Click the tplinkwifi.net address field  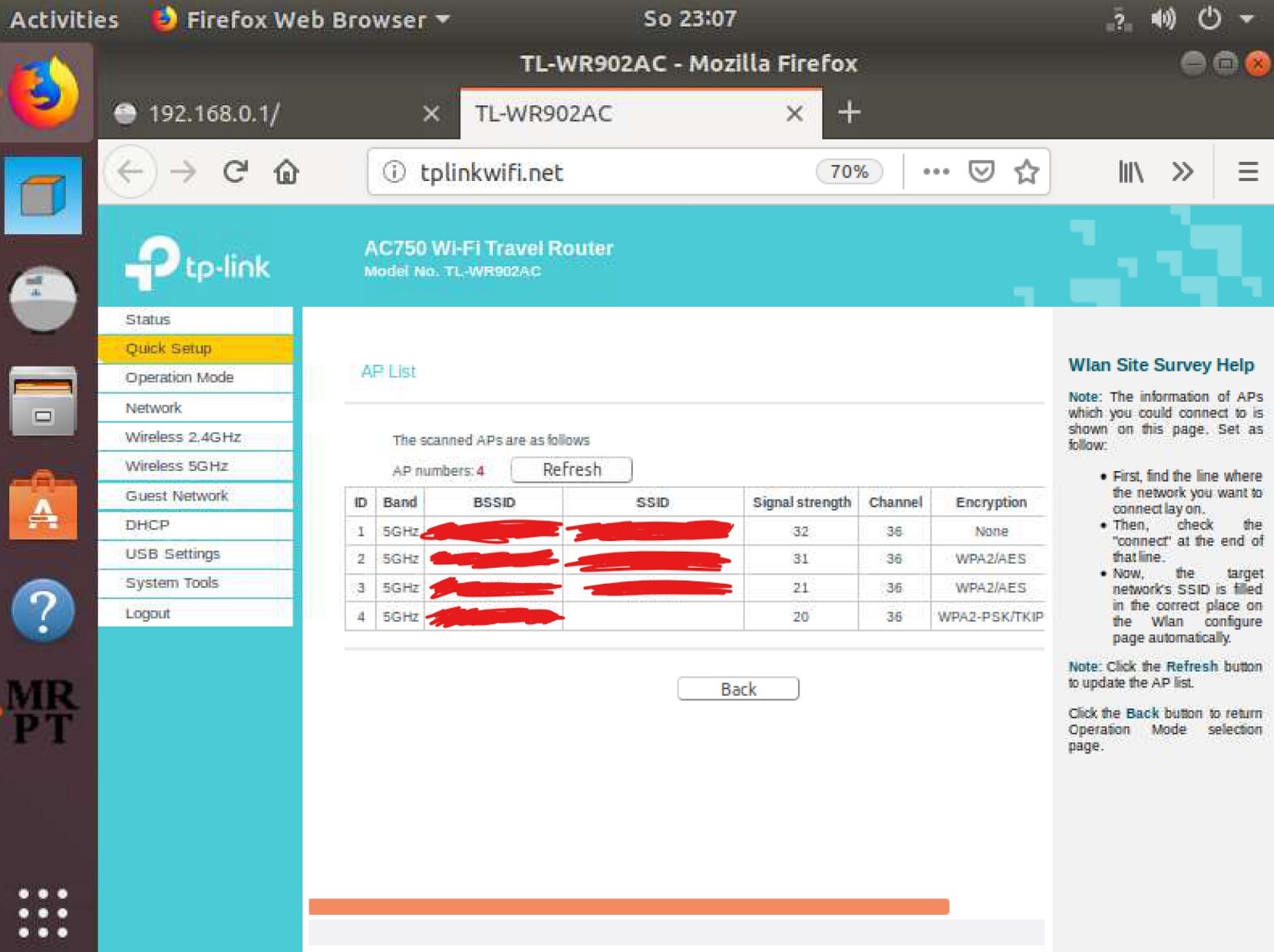(x=607, y=172)
